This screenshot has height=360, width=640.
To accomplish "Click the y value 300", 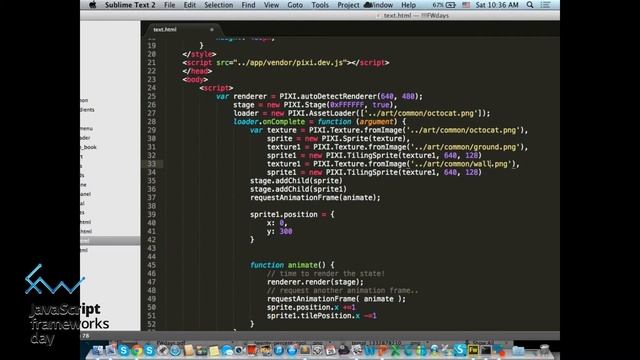I will click(286, 231).
